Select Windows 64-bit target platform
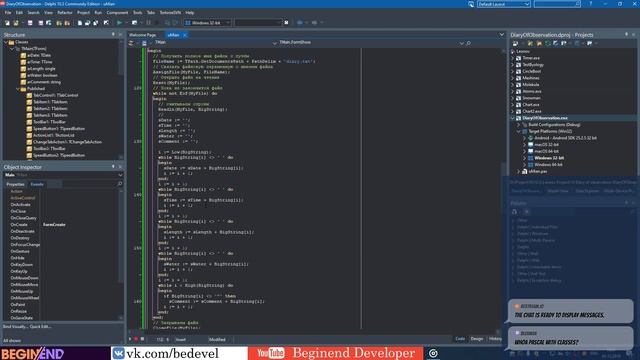The image size is (640, 360). (548, 164)
